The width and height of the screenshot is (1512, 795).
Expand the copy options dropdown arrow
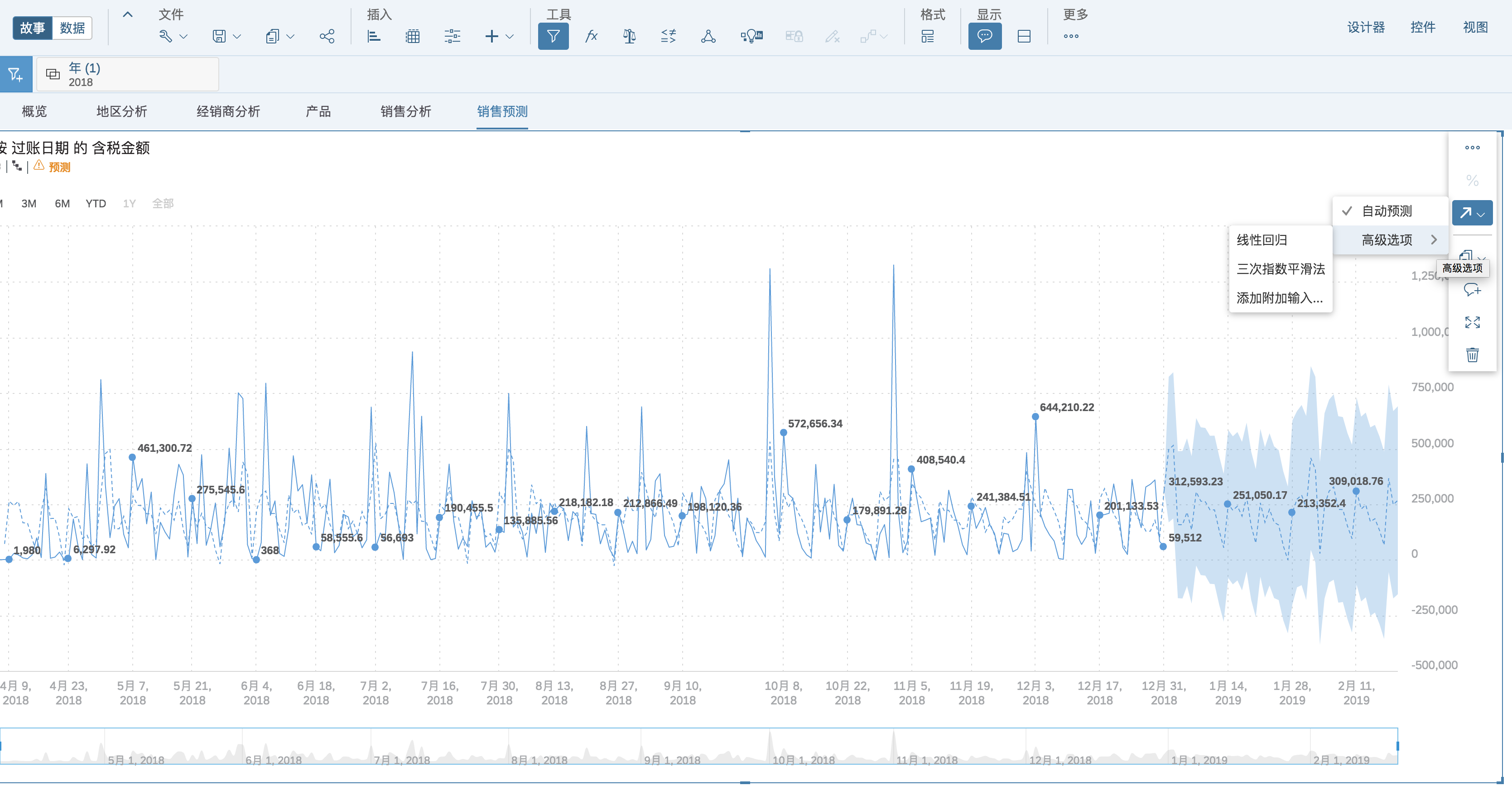290,36
